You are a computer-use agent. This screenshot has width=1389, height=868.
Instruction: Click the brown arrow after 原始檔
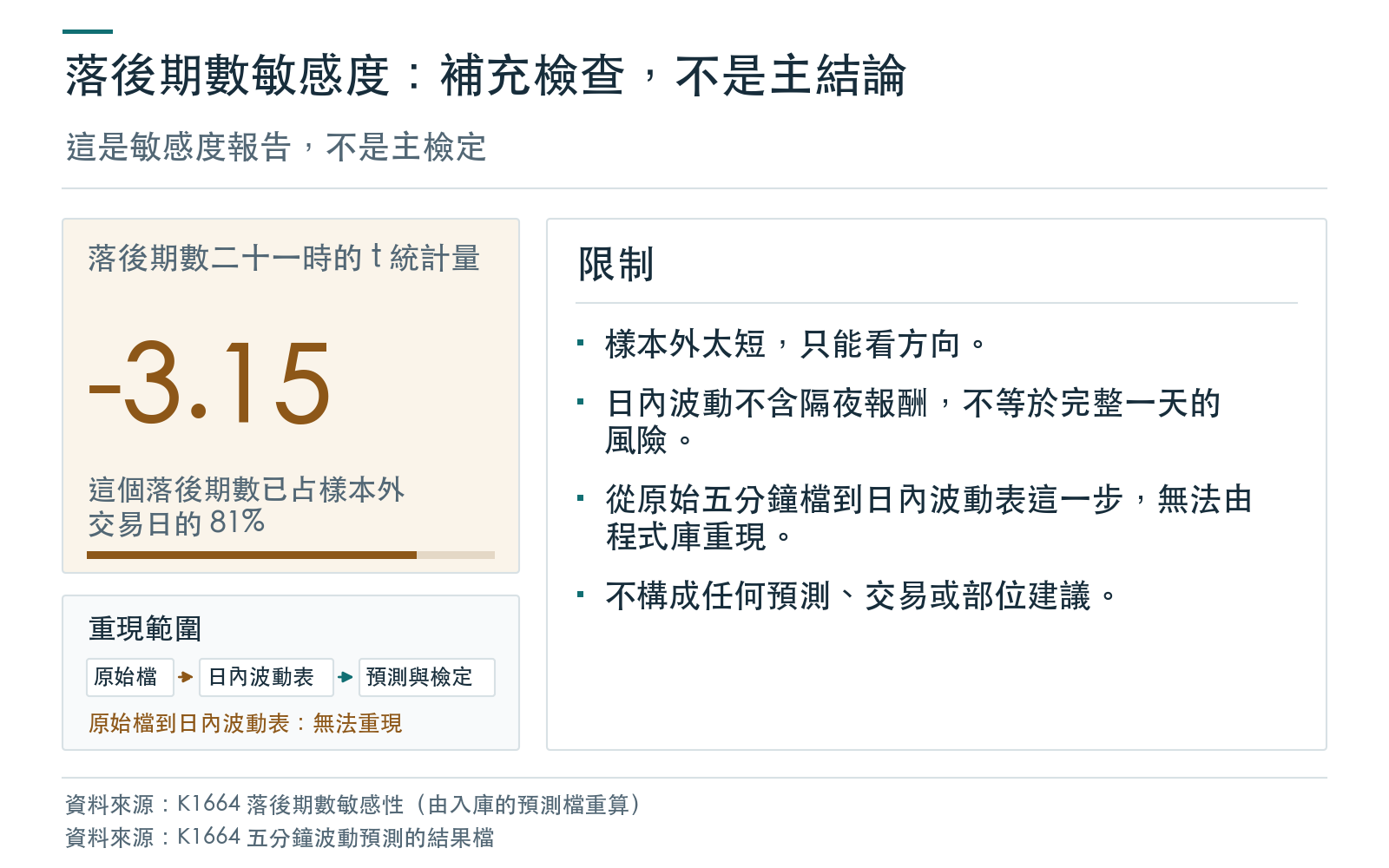click(186, 677)
